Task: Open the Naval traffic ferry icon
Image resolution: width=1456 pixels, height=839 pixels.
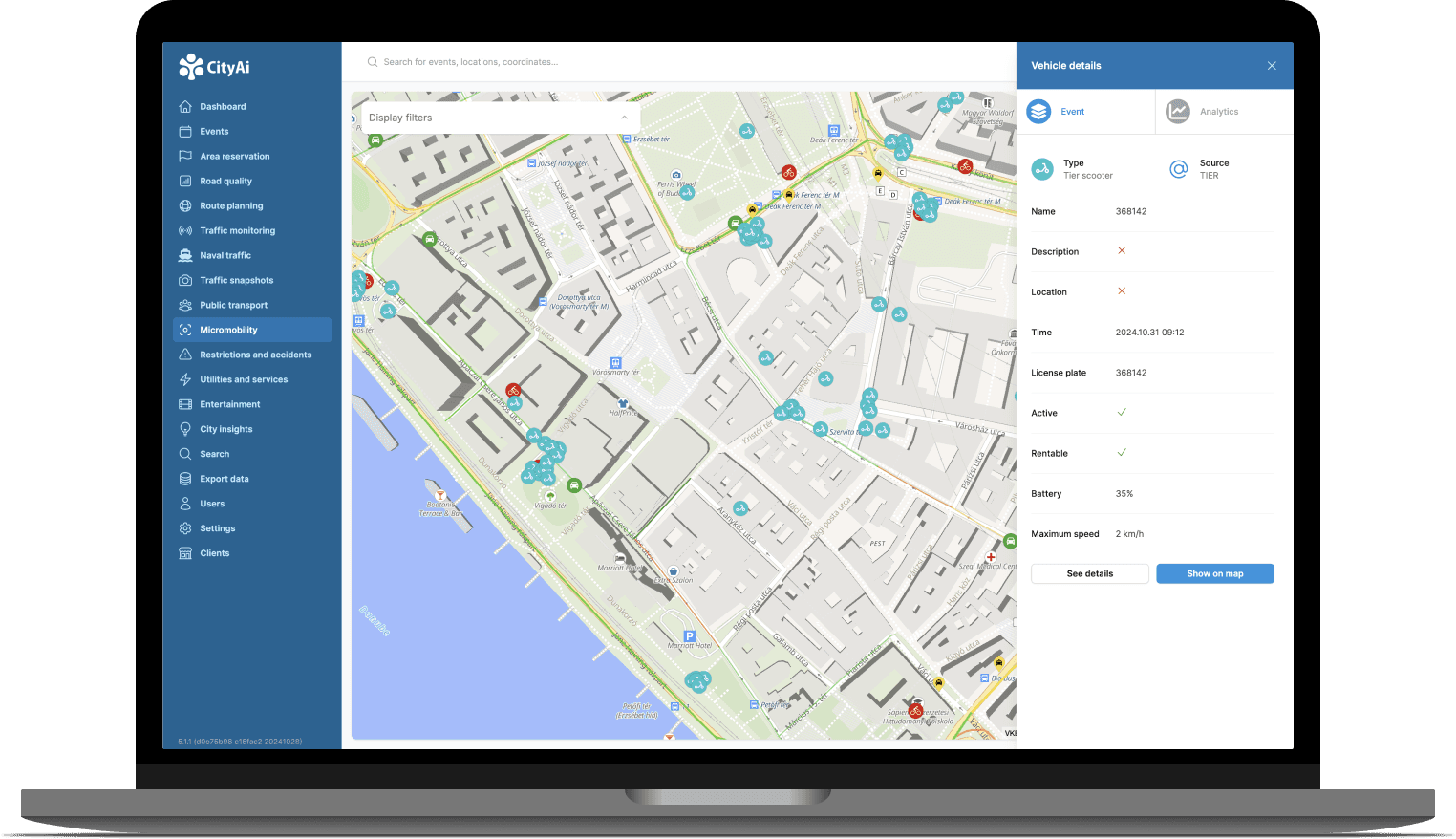Action: click(x=185, y=255)
